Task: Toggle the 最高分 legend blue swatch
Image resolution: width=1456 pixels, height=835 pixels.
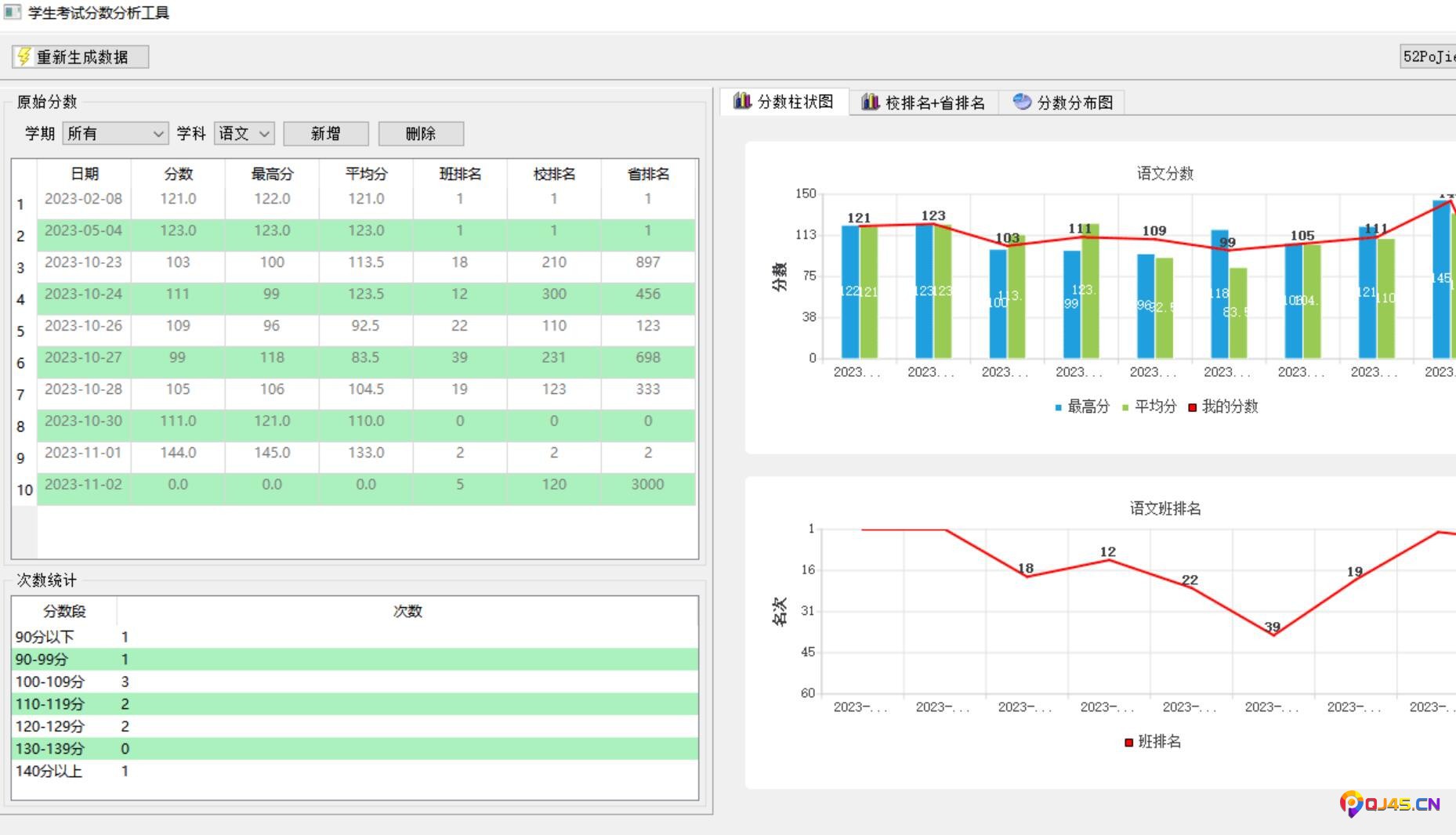Action: coord(1059,407)
